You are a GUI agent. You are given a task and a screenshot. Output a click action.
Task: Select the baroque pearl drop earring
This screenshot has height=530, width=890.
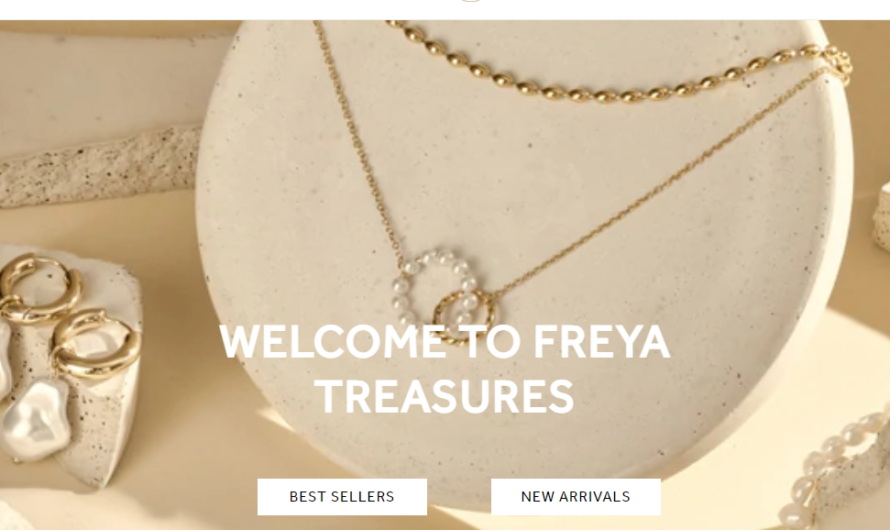[37, 417]
